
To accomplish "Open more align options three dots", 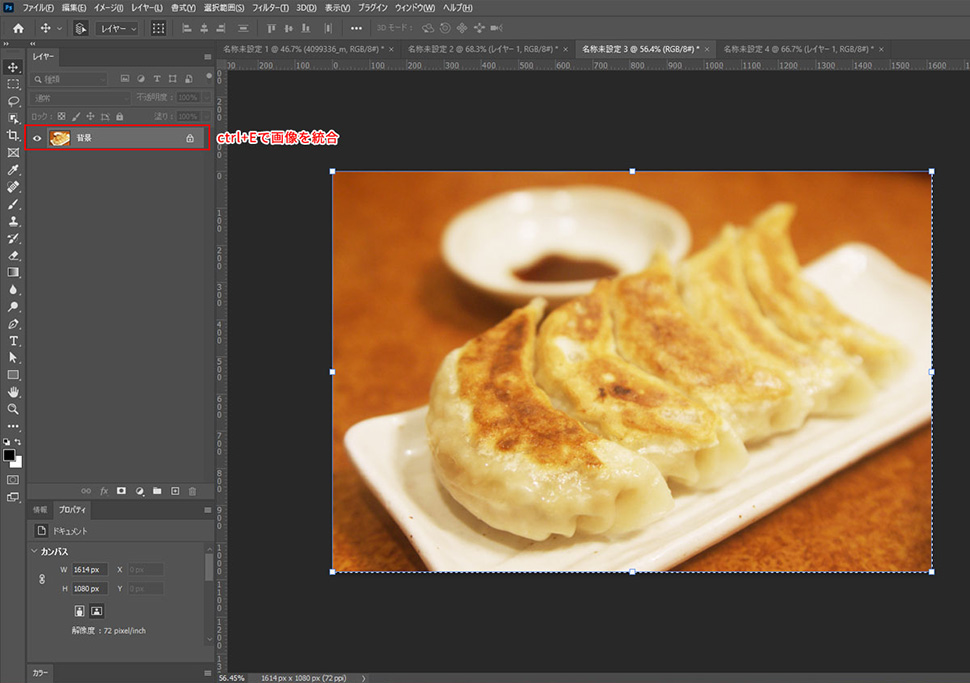I will click(x=356, y=28).
